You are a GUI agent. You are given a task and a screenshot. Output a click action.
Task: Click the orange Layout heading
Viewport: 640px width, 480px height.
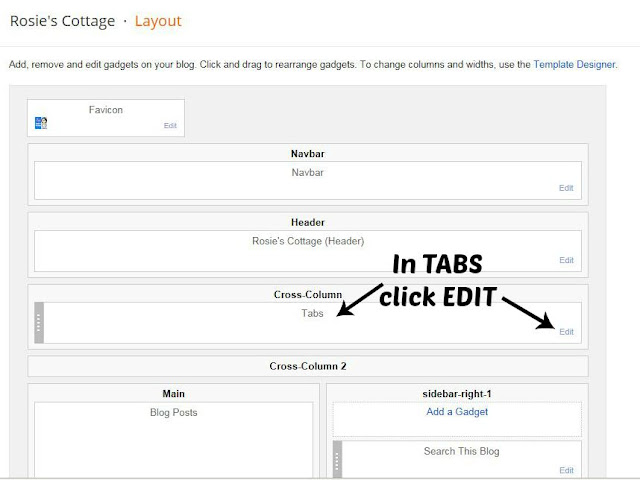pyautogui.click(x=158, y=21)
